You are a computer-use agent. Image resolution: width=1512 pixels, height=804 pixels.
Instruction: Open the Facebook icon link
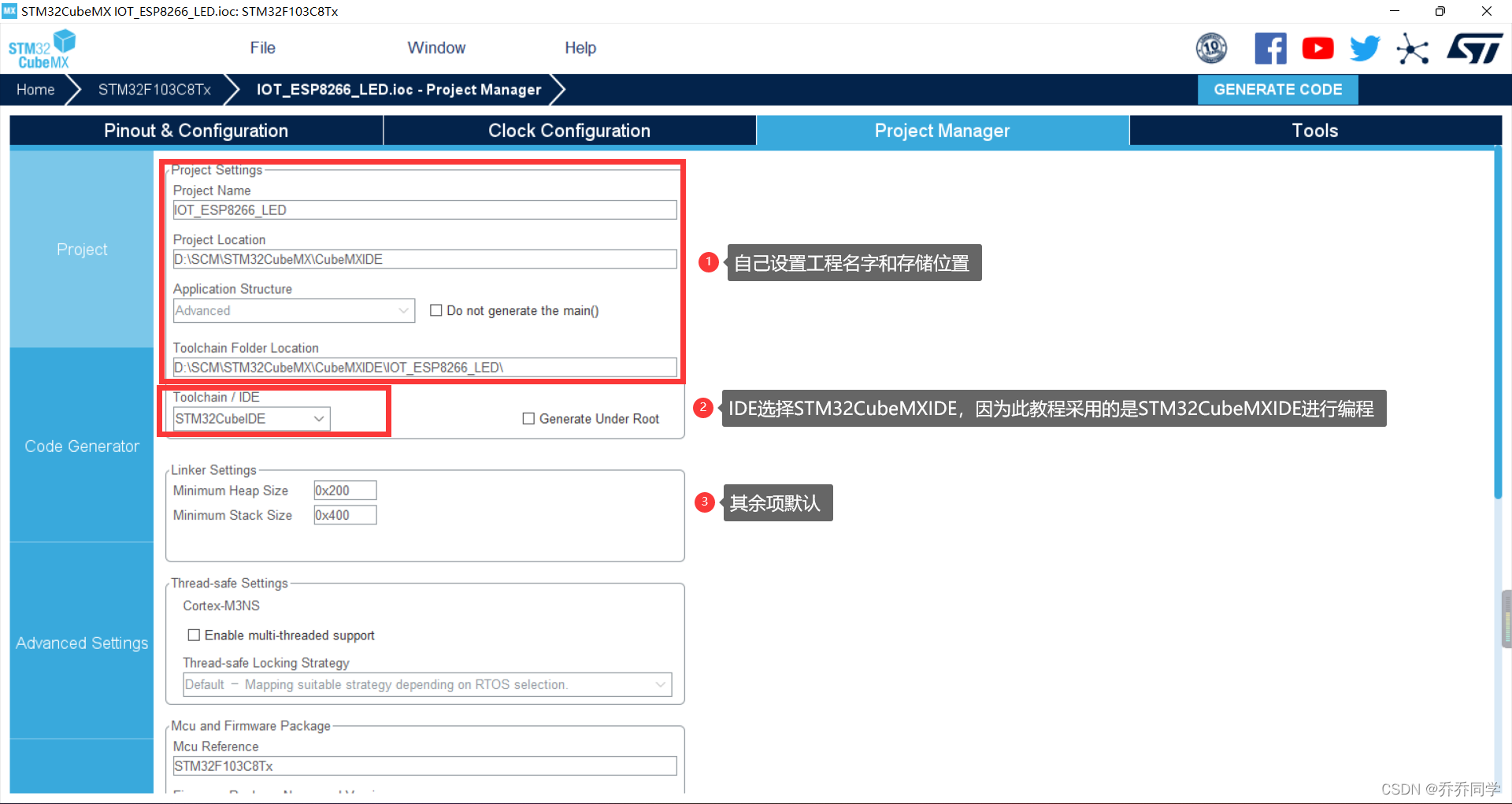click(x=1270, y=48)
